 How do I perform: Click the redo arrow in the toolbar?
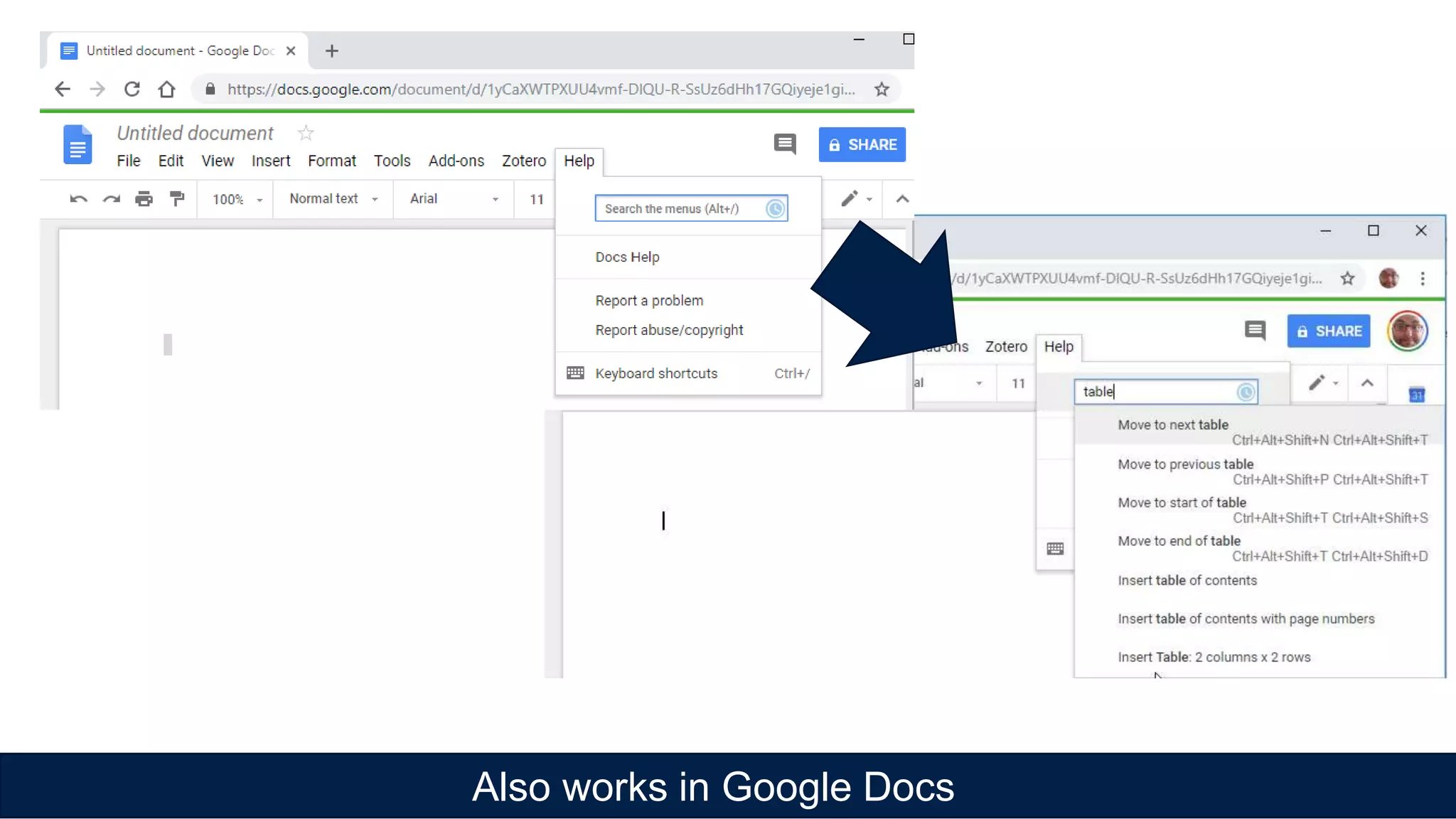pos(111,199)
